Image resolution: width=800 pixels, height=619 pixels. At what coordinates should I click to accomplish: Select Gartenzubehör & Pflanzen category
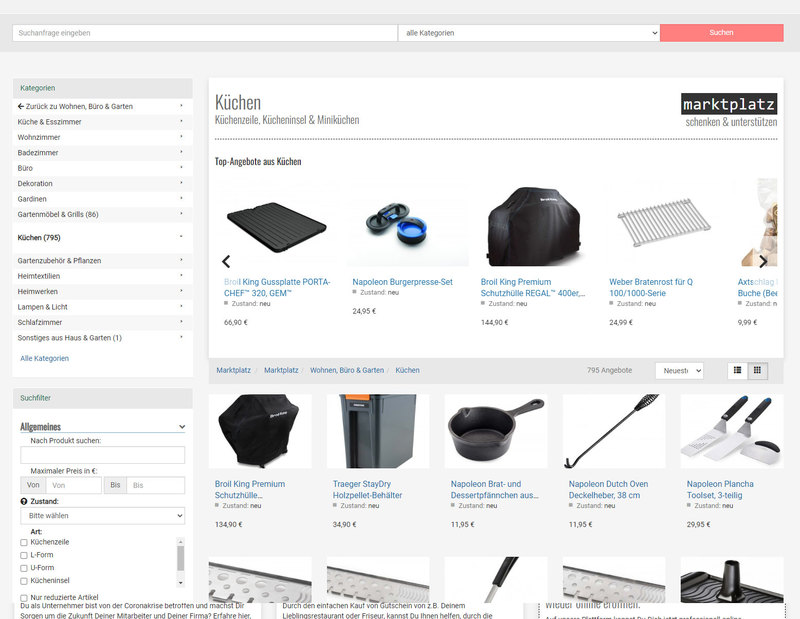point(59,261)
